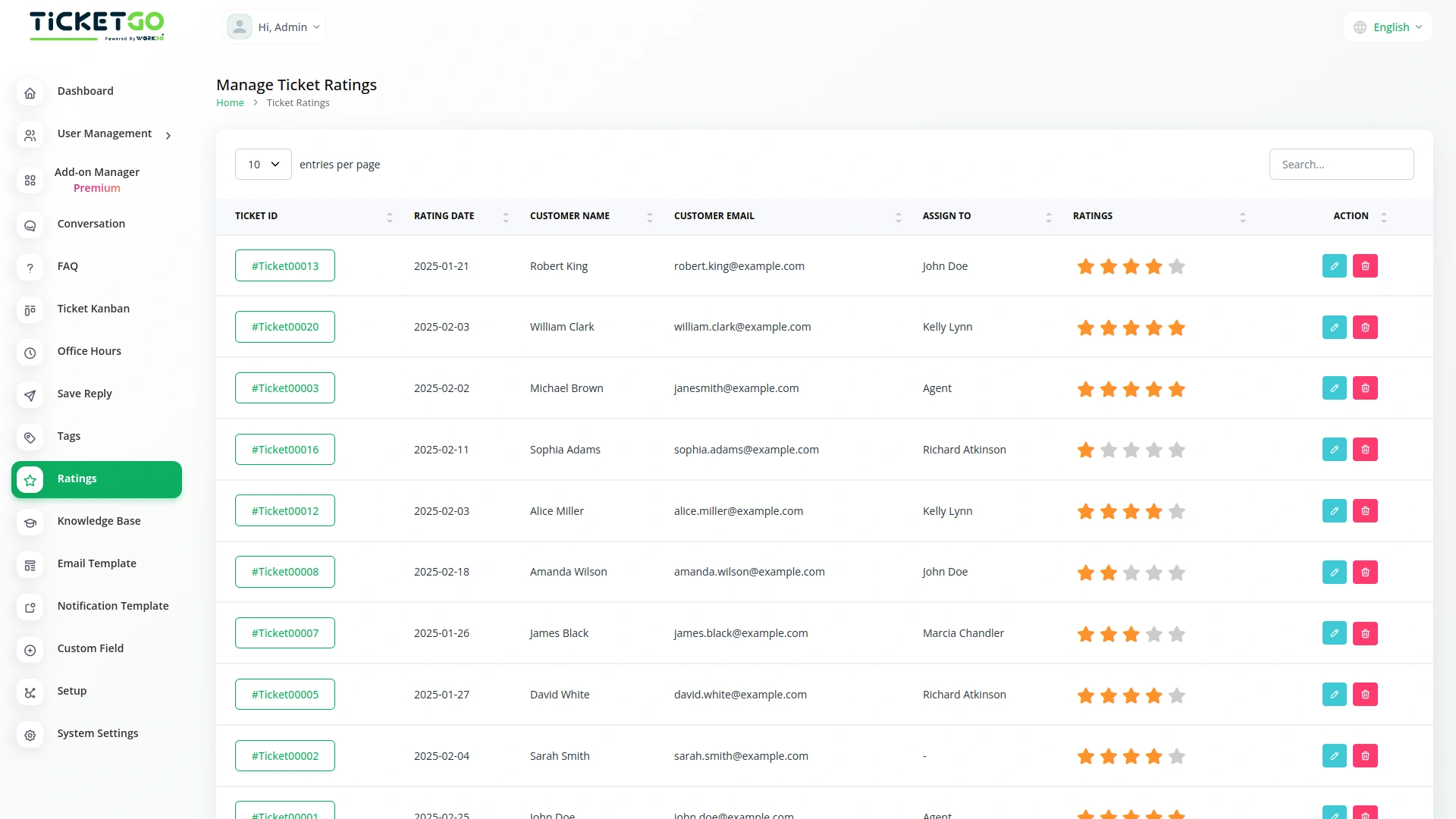
Task: Click edit icon for David White's rating
Action: (x=1334, y=695)
